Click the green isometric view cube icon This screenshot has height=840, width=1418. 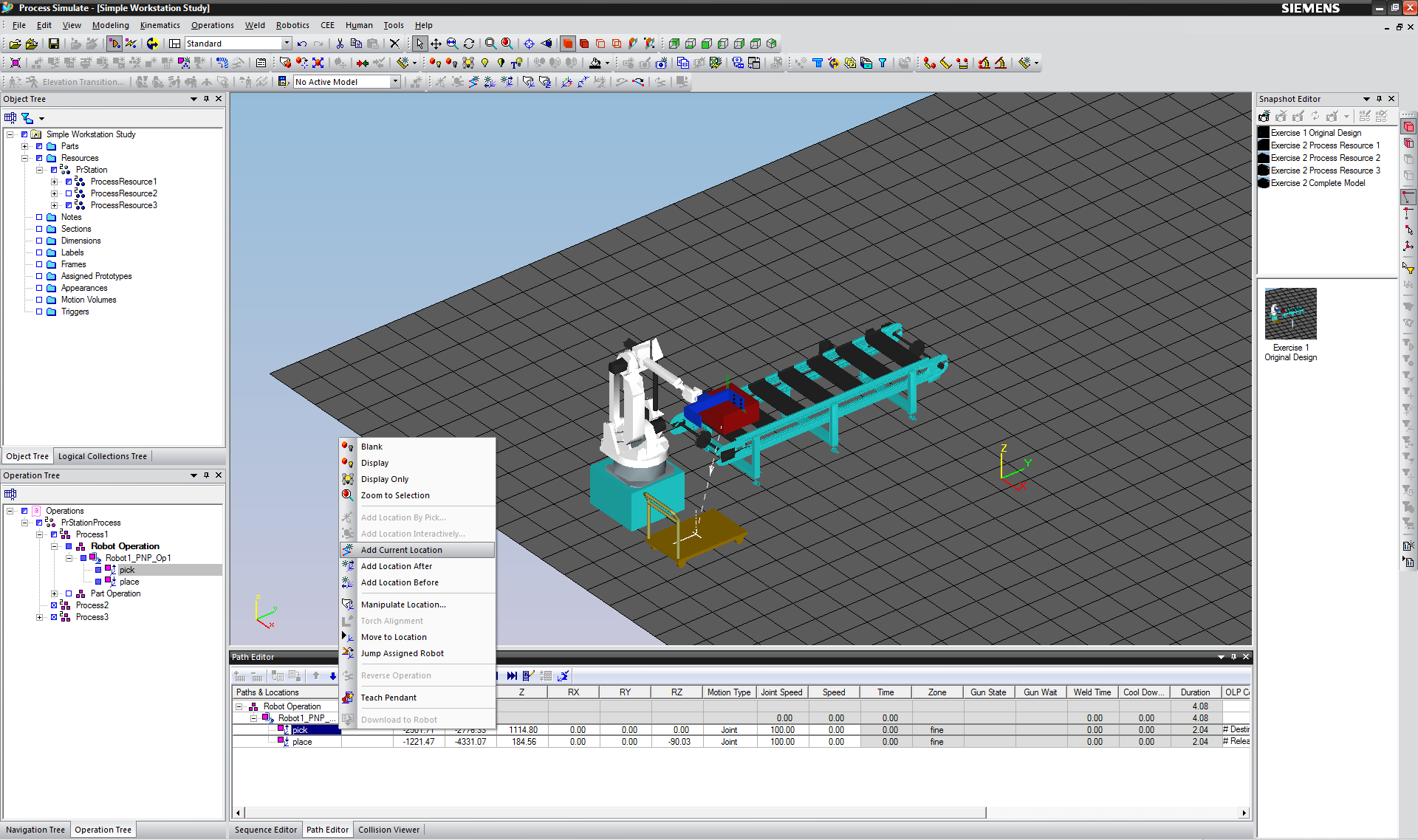click(771, 44)
